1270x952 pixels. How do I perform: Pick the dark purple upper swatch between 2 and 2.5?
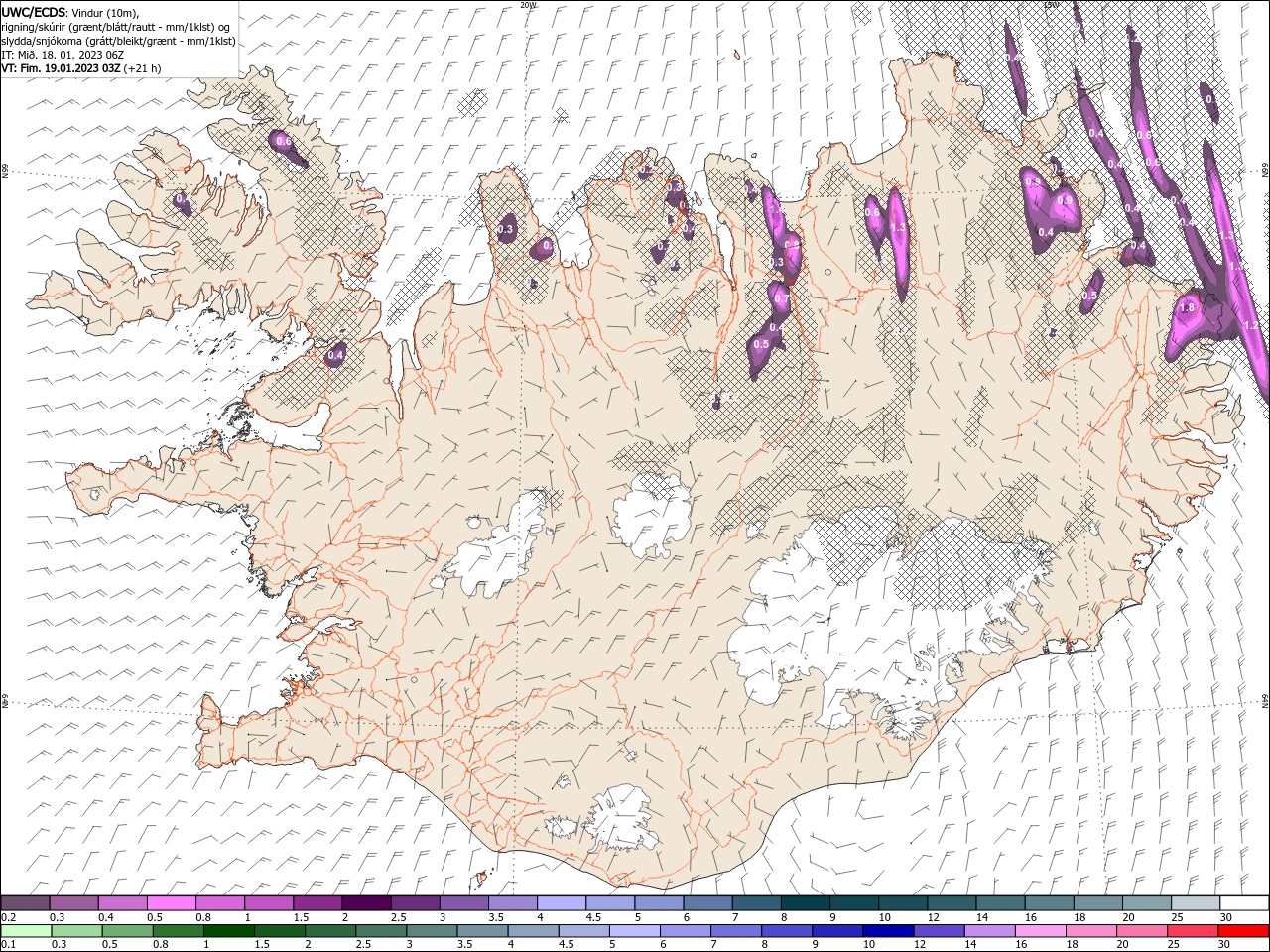[x=366, y=903]
